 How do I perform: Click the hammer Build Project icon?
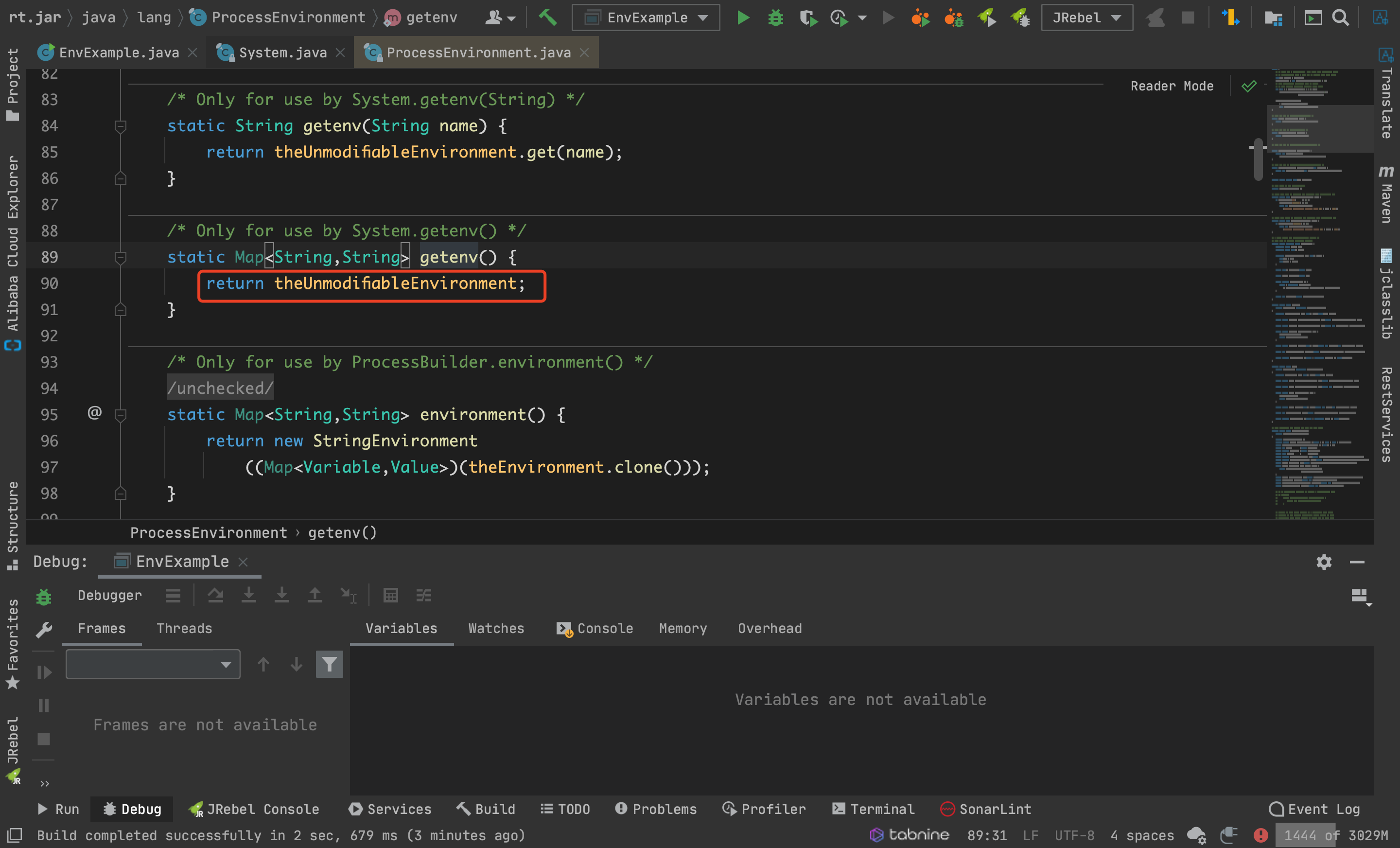point(547,18)
